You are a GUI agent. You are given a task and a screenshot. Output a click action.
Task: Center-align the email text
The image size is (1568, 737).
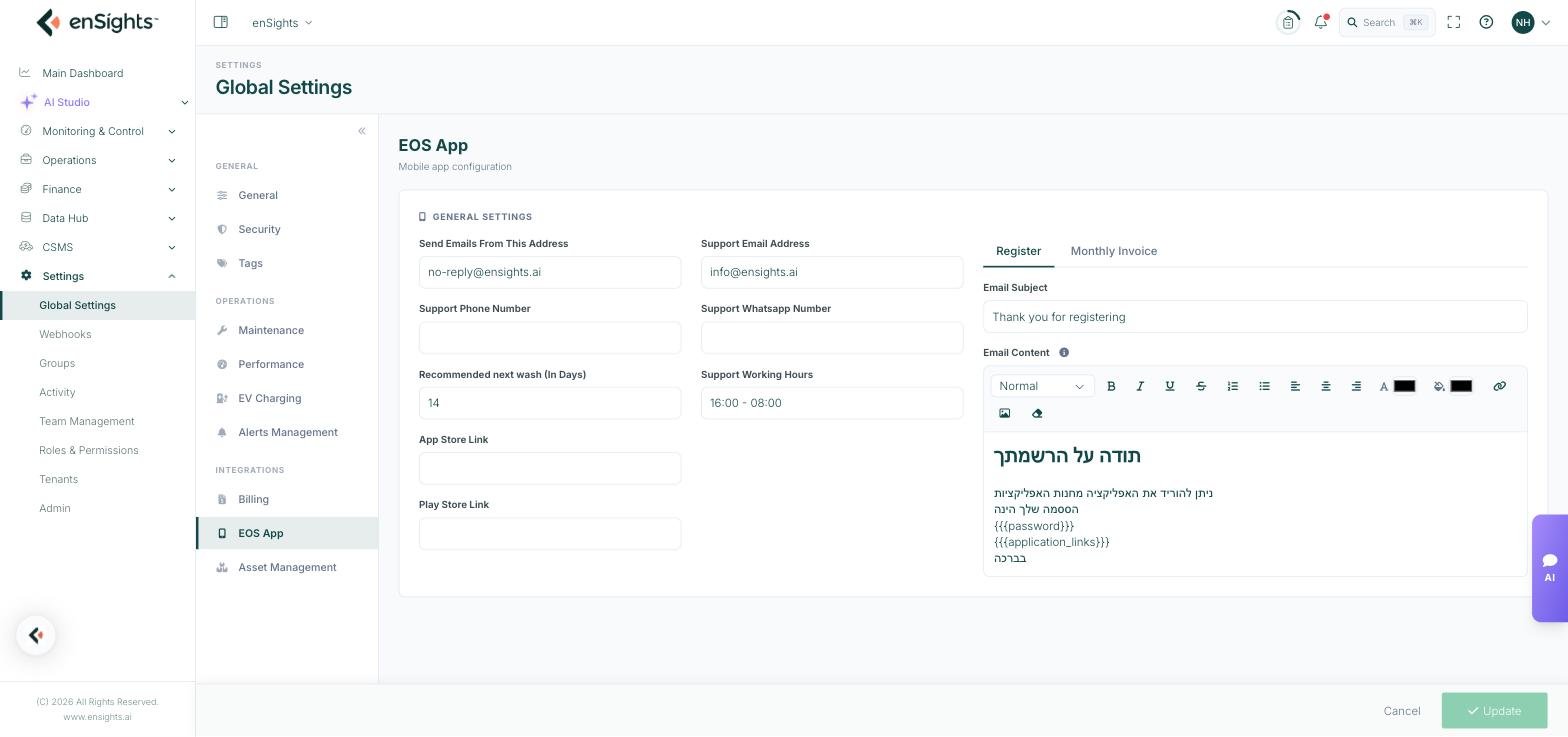tap(1326, 386)
